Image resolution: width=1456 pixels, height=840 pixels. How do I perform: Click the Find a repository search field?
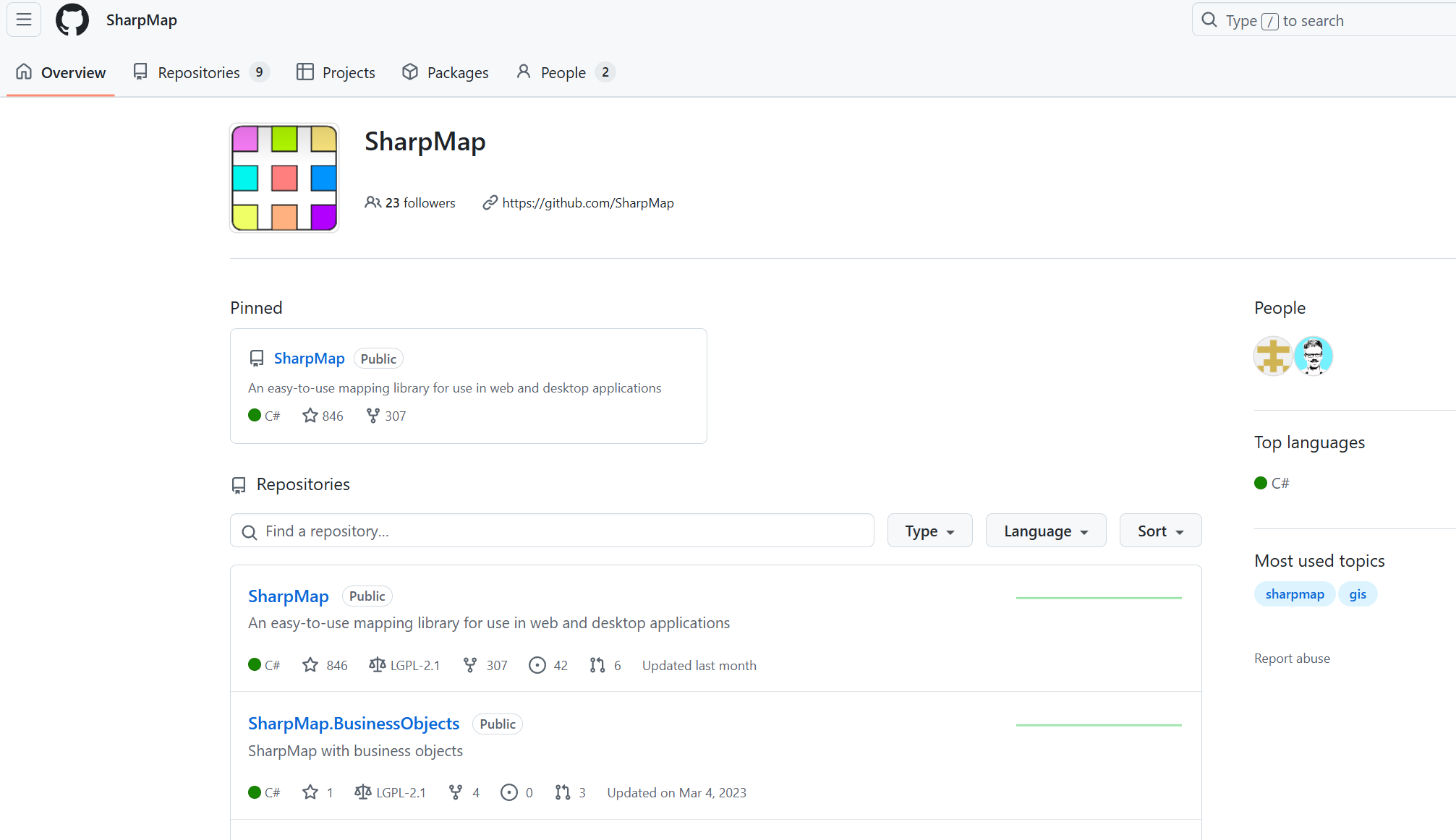click(552, 531)
